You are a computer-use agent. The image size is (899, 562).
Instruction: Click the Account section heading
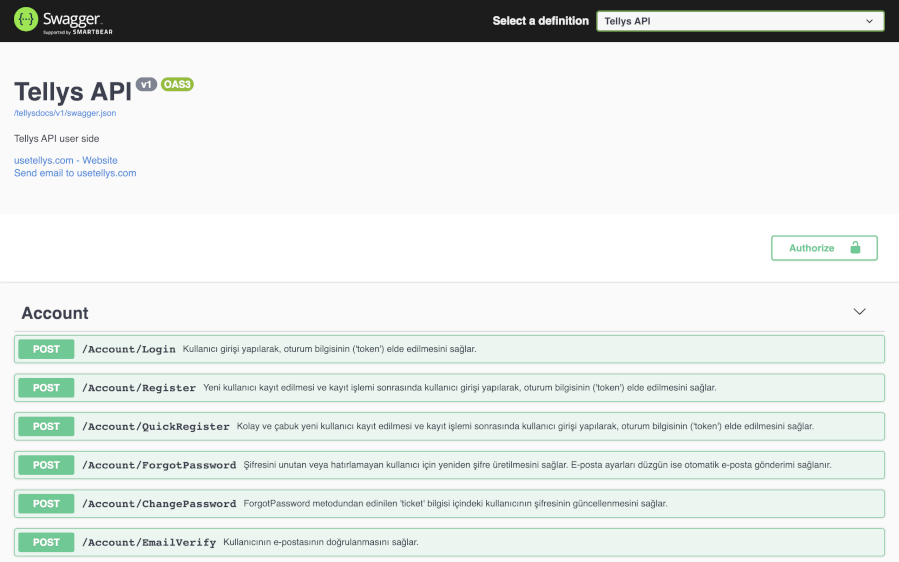[x=55, y=313]
